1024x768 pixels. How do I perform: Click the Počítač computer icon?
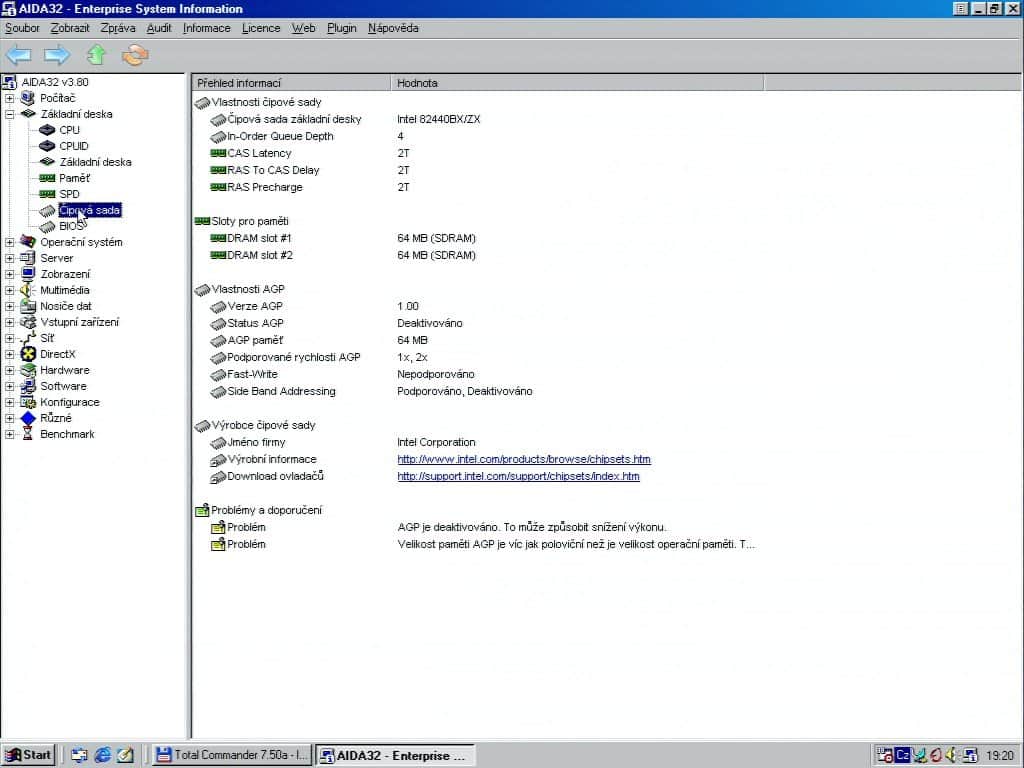coord(27,98)
